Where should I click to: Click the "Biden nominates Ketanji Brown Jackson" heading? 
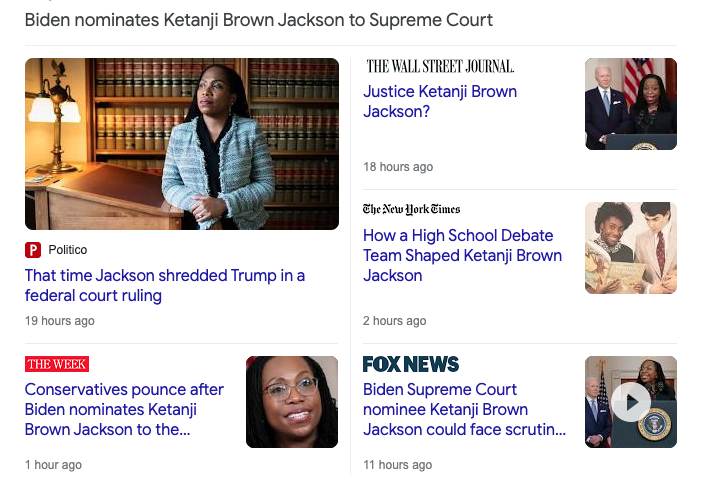pyautogui.click(x=259, y=20)
